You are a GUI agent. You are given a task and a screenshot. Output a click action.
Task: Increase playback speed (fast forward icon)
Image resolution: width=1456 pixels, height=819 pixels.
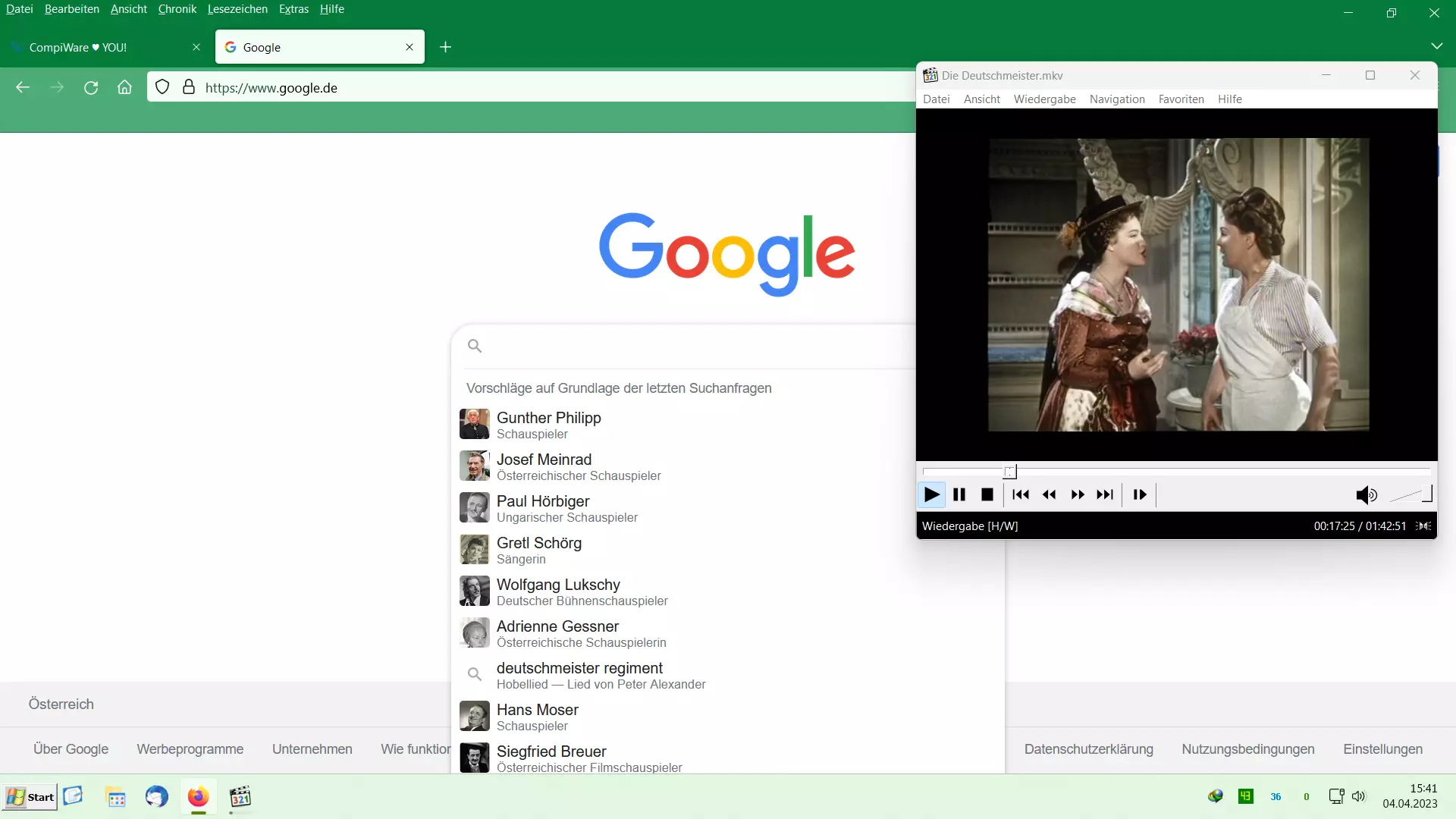tap(1078, 494)
